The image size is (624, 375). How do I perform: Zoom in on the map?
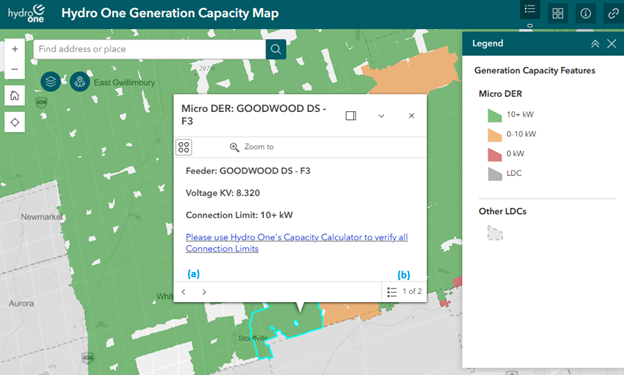tap(15, 49)
